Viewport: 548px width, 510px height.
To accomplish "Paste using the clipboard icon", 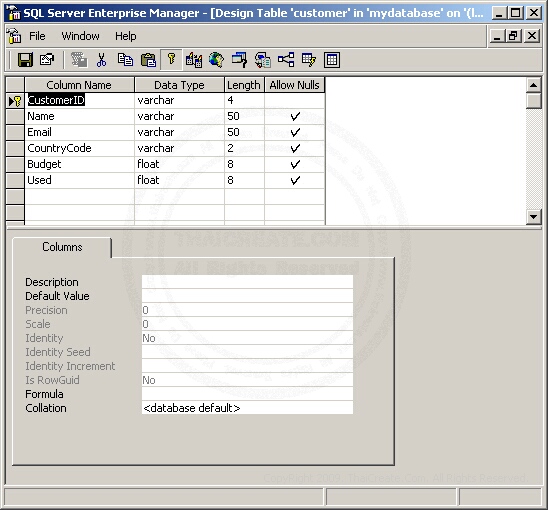I will (148, 60).
